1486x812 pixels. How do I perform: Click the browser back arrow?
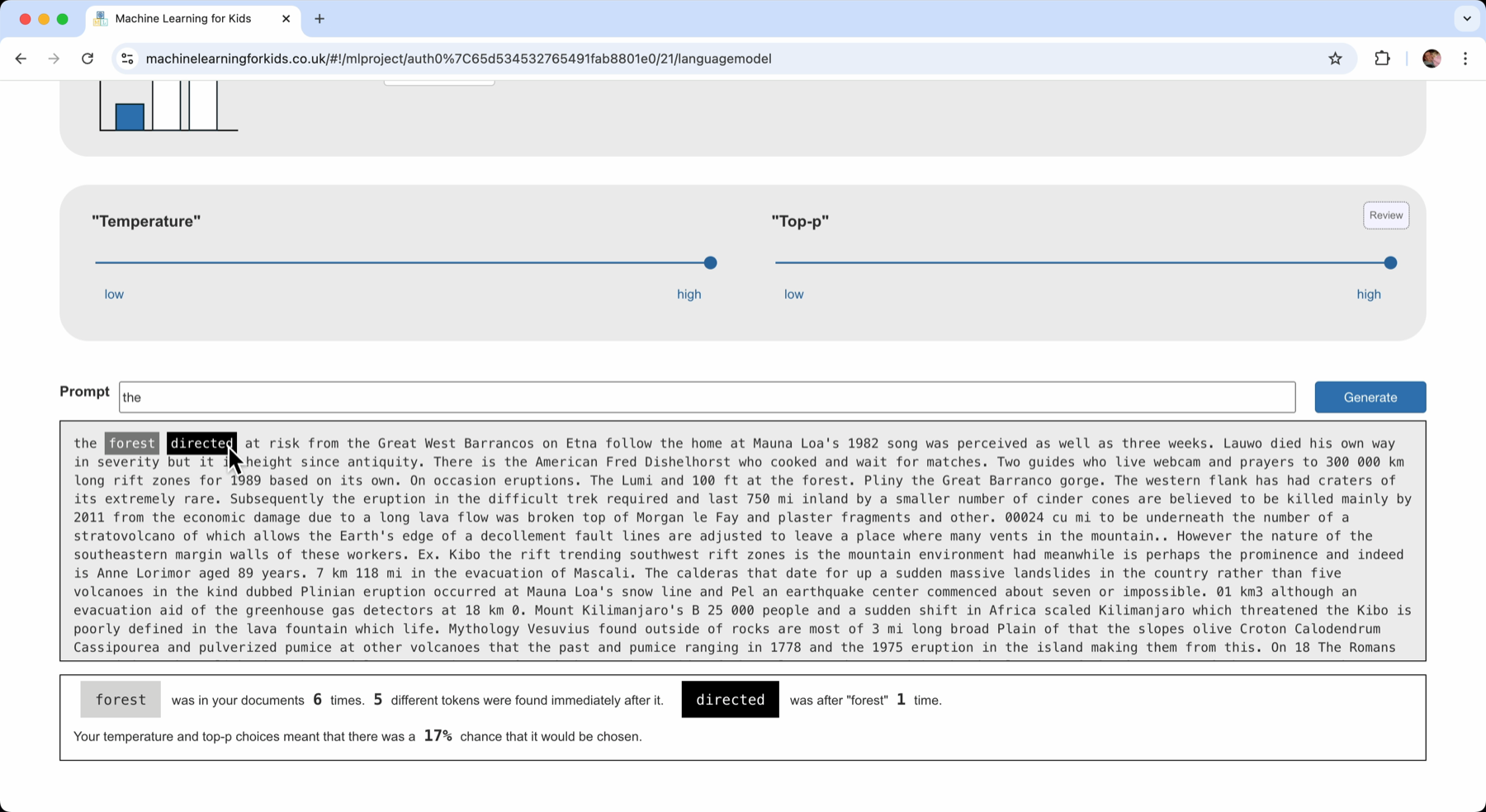pos(21,59)
